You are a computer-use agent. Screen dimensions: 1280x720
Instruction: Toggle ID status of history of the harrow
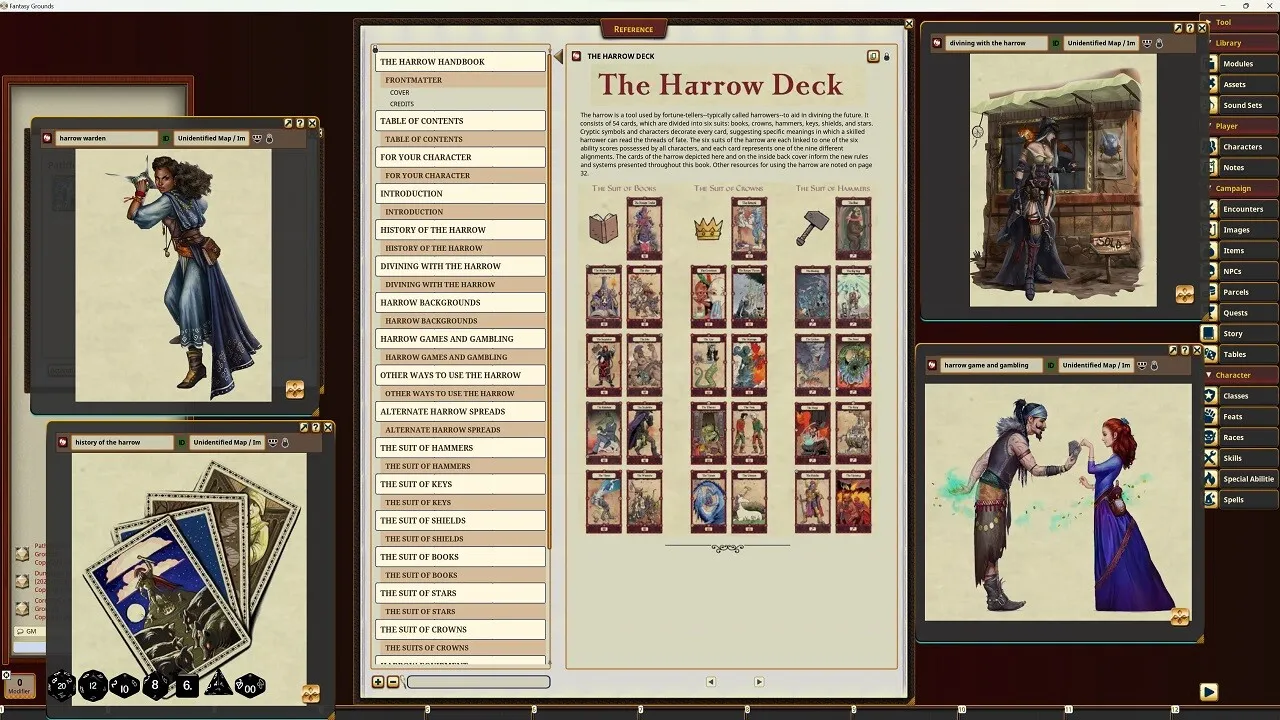click(182, 442)
